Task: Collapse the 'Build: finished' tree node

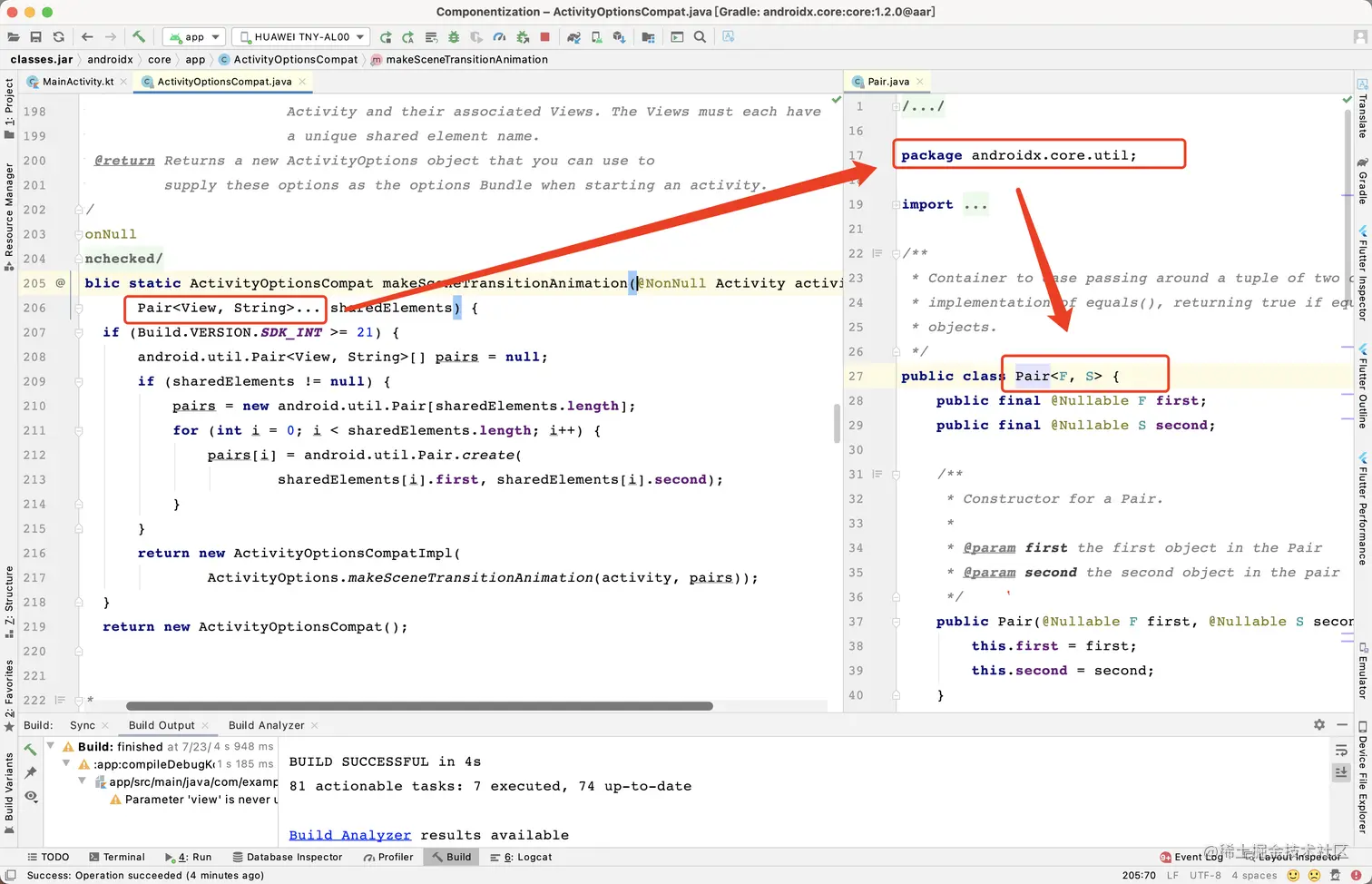Action: click(x=51, y=746)
